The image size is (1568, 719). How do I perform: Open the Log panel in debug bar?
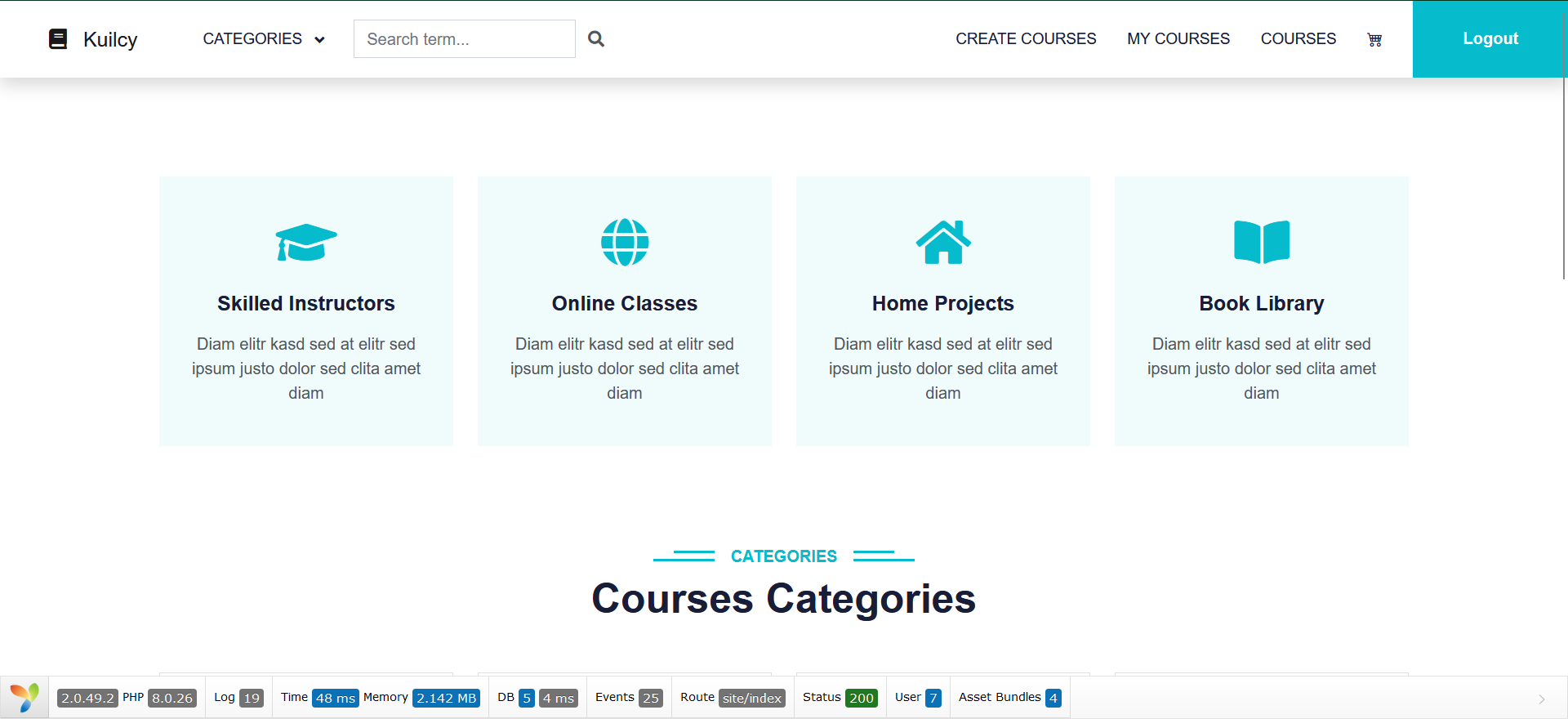point(238,698)
